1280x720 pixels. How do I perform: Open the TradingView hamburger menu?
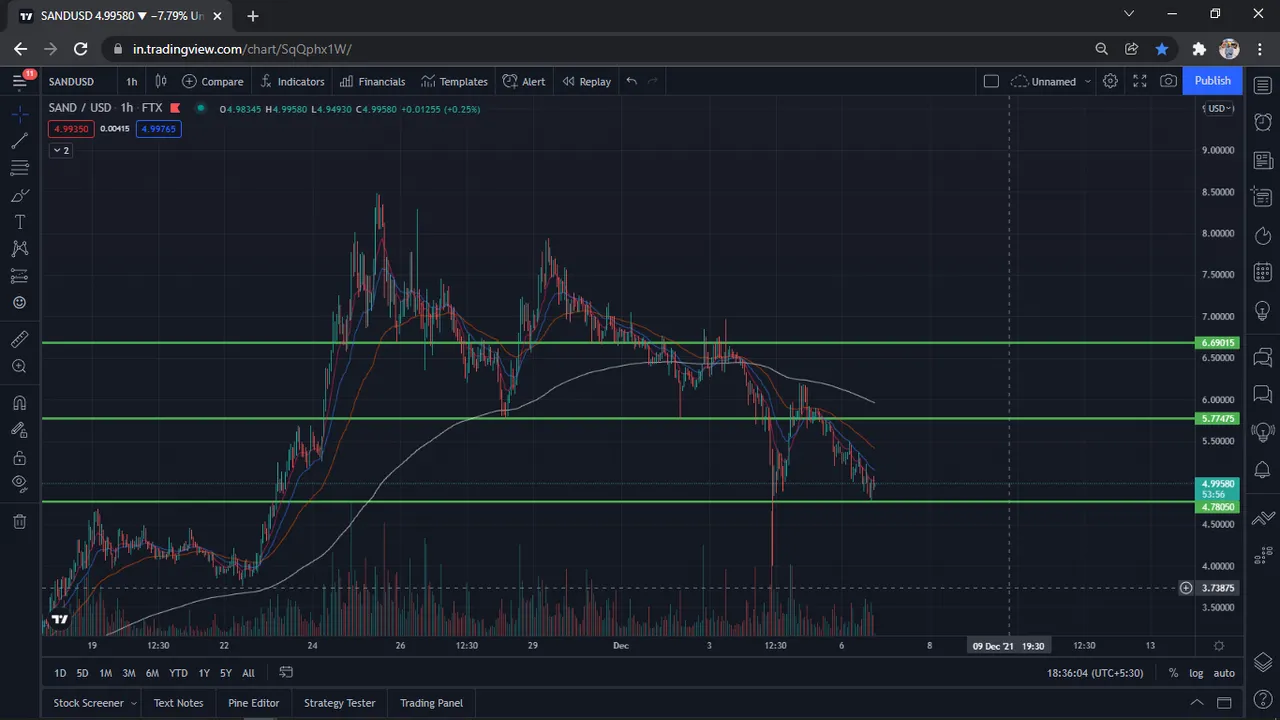coord(19,81)
